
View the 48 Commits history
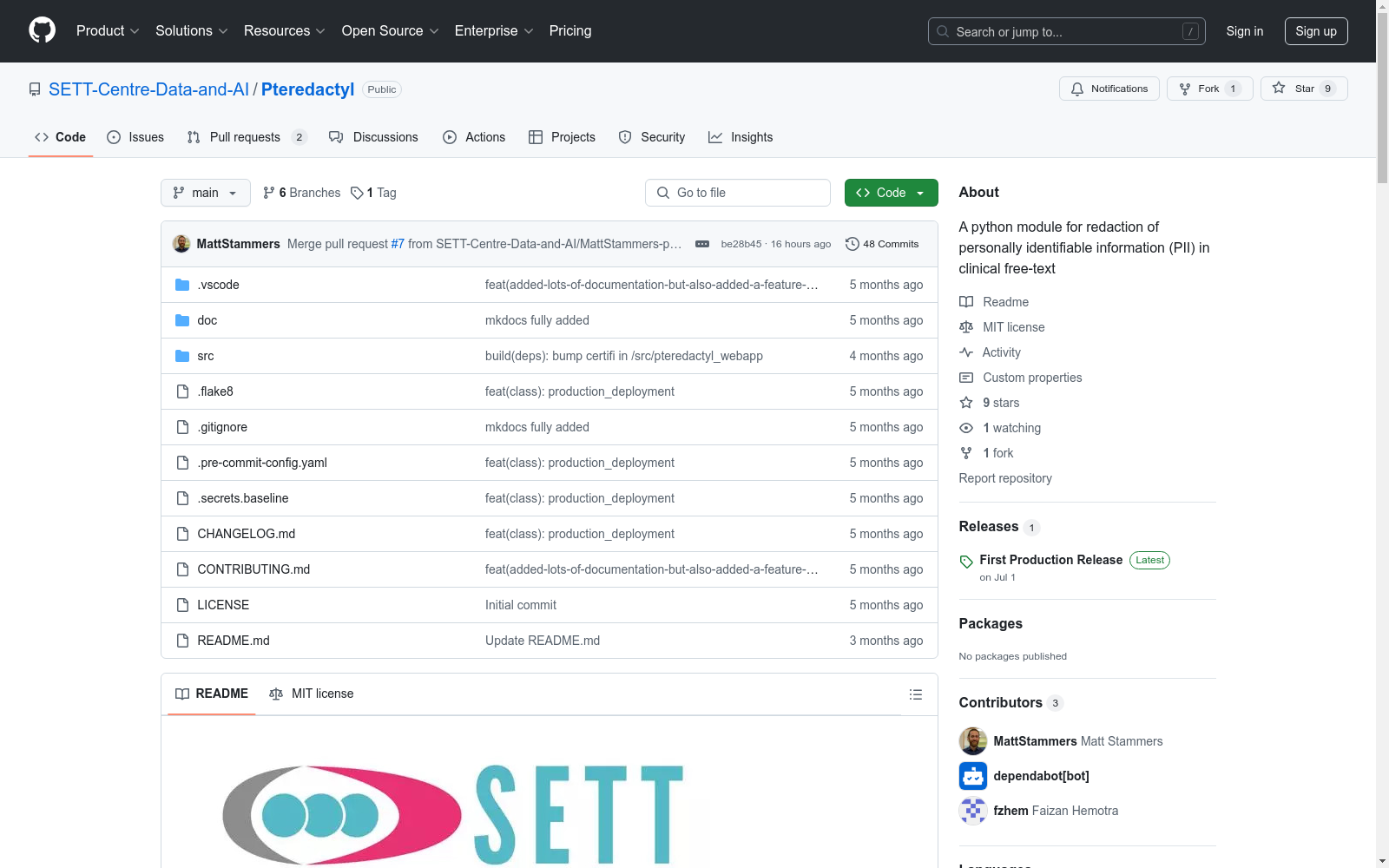click(882, 244)
